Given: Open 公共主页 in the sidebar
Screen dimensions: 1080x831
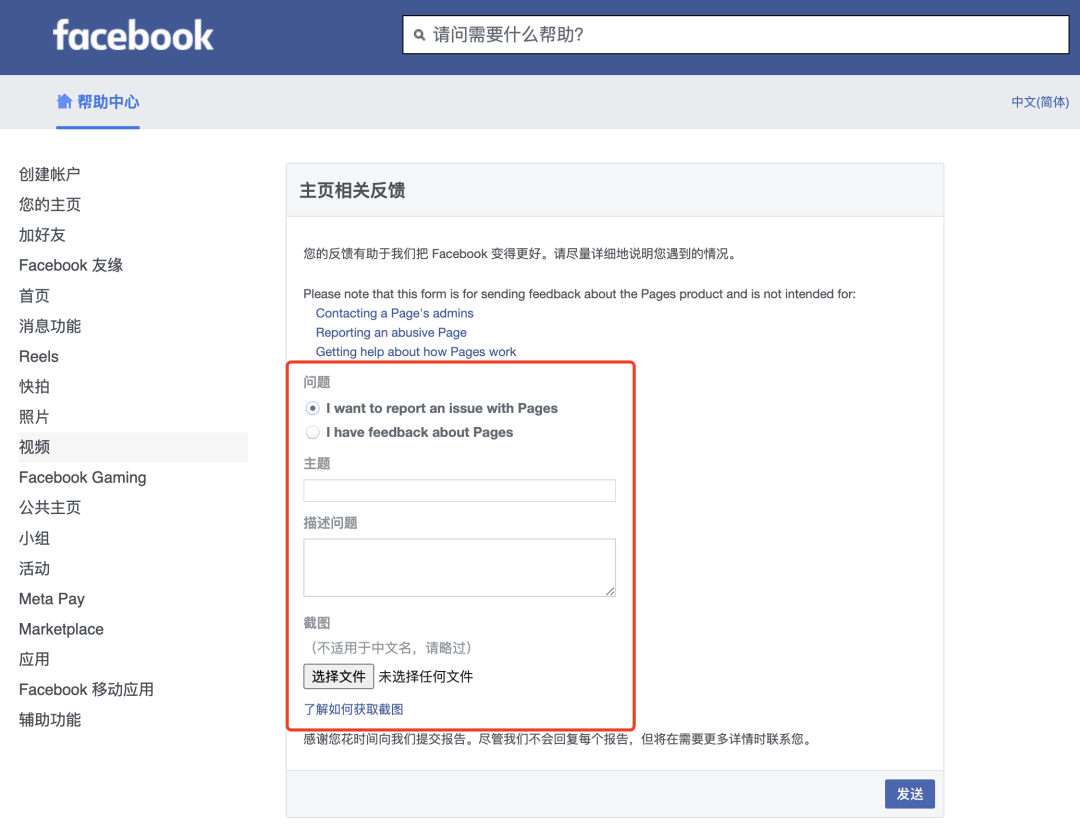Looking at the screenshot, I should [x=50, y=508].
